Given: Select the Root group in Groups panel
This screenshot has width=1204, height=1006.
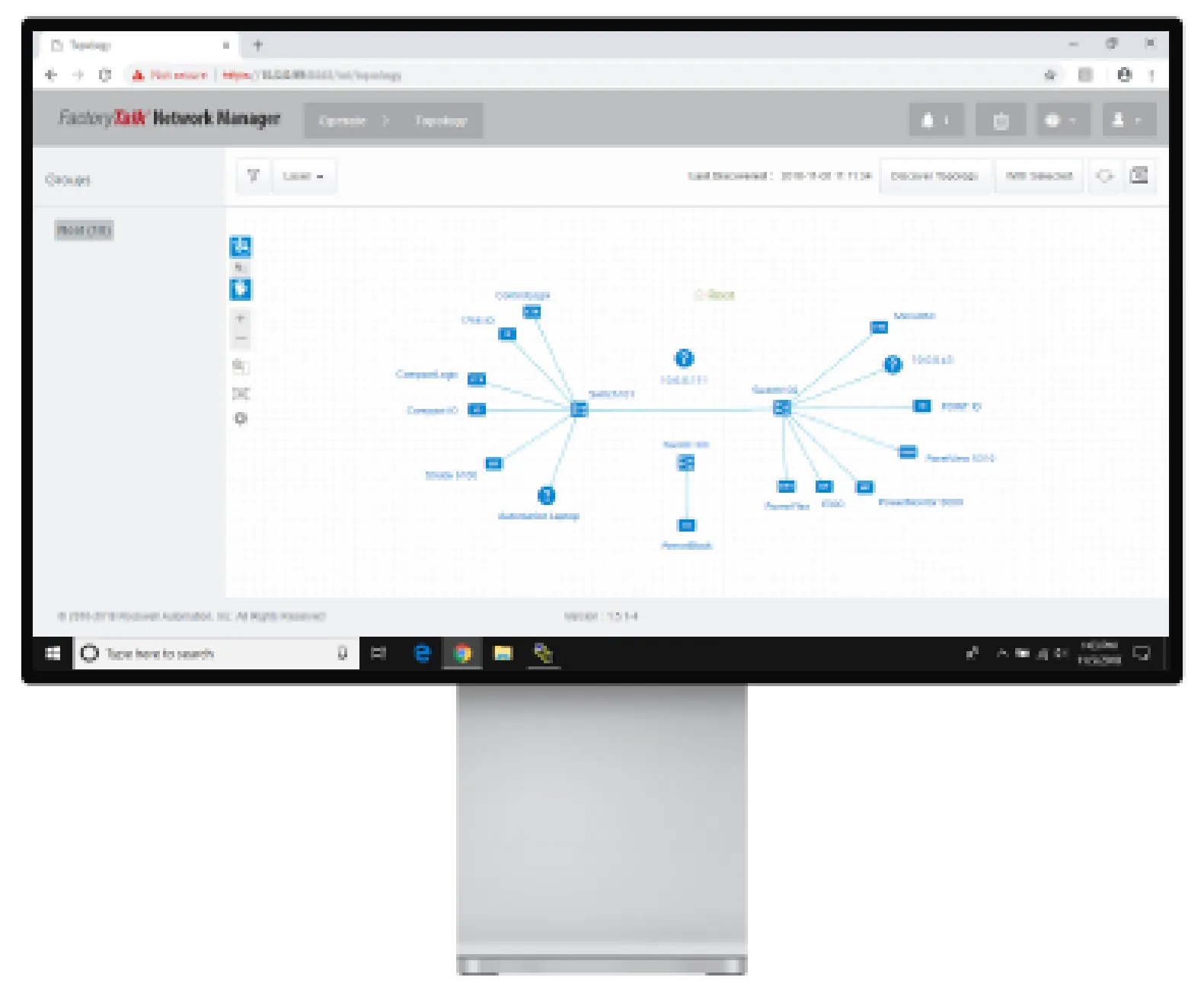Looking at the screenshot, I should pos(84,230).
